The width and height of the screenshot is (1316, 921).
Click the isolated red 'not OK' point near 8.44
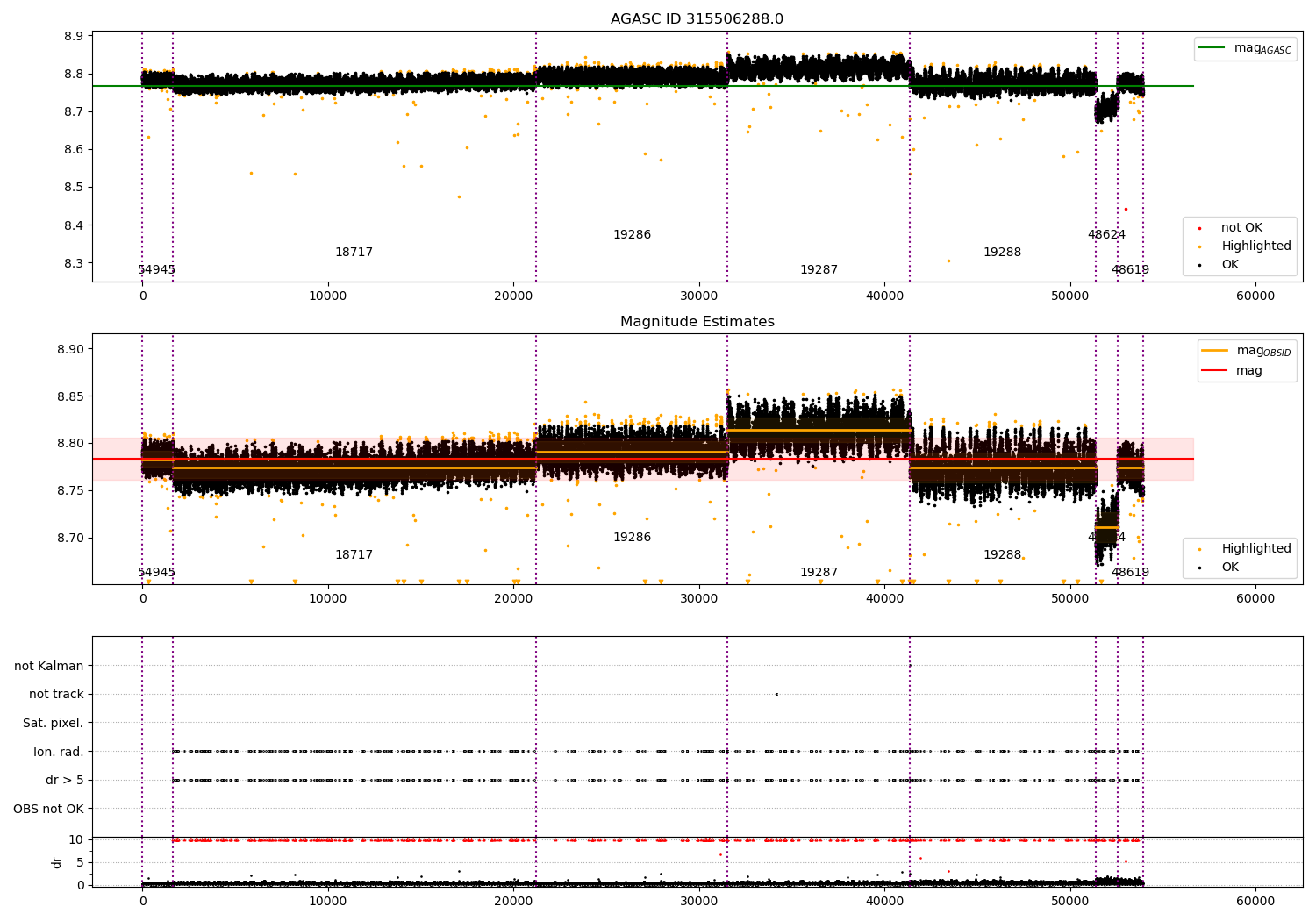pos(1126,209)
